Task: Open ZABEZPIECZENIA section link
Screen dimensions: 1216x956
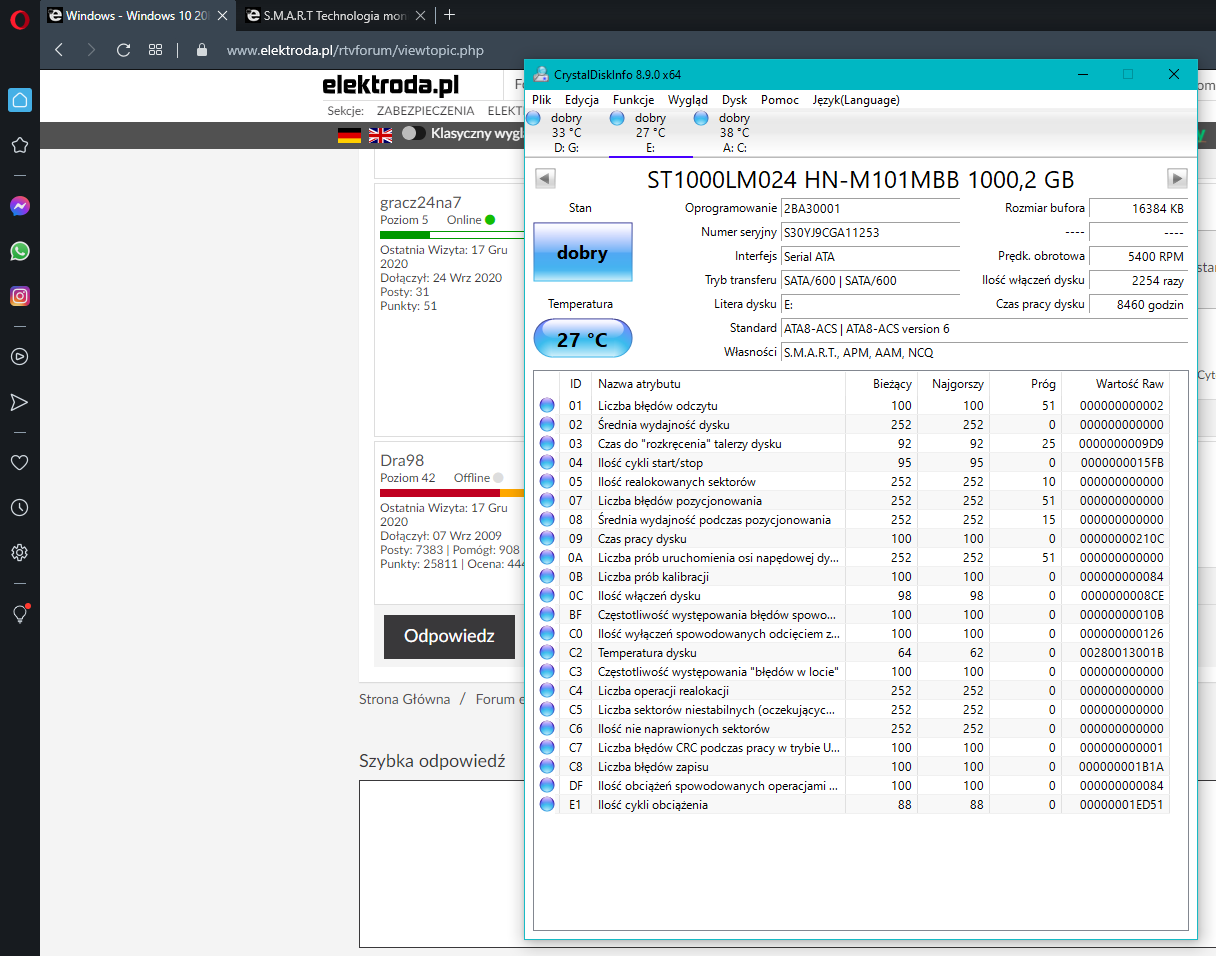Action: [425, 111]
